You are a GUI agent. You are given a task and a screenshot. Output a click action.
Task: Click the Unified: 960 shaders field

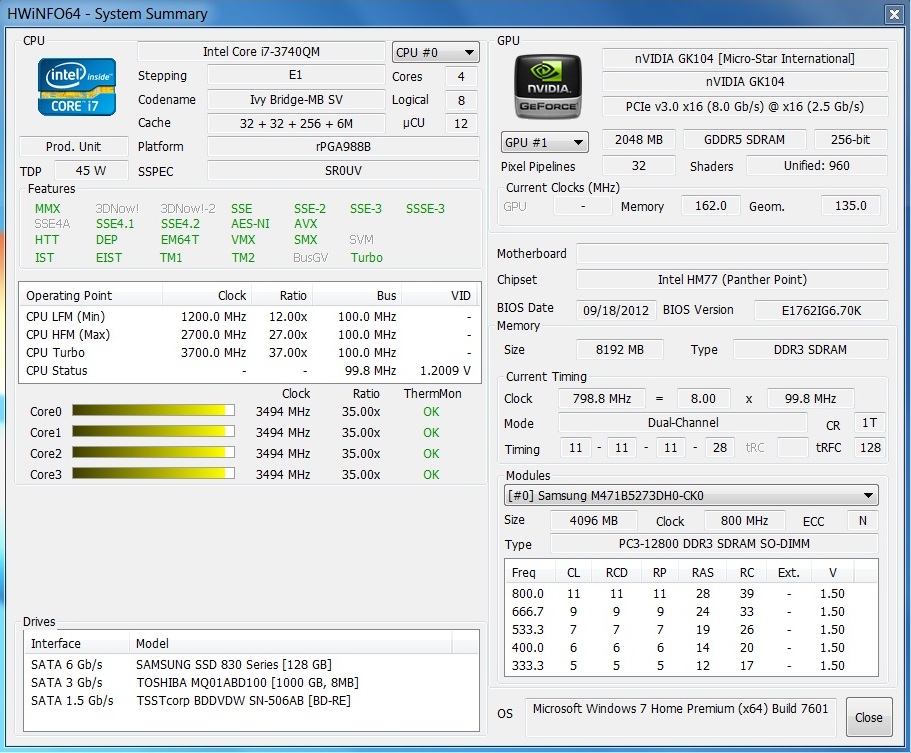tap(816, 166)
